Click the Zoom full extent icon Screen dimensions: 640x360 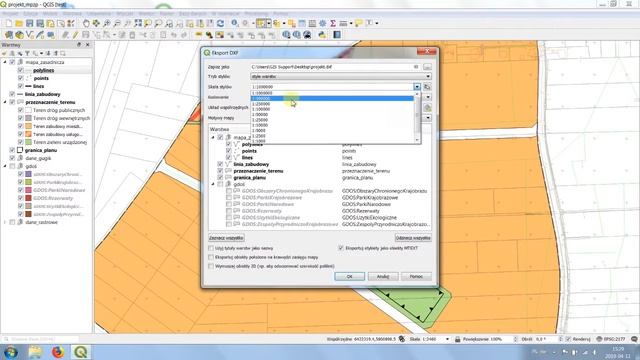[138, 24]
